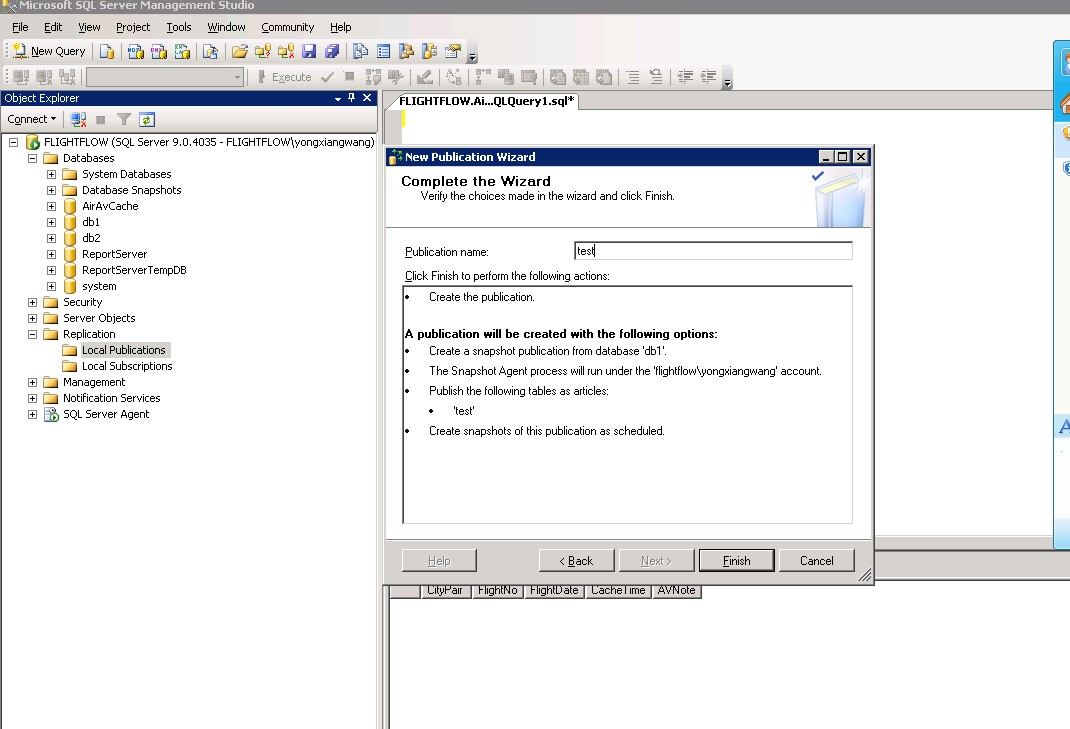Viewport: 1070px width, 729px height.
Task: Click the Database Engine Query icon
Action: (107, 51)
